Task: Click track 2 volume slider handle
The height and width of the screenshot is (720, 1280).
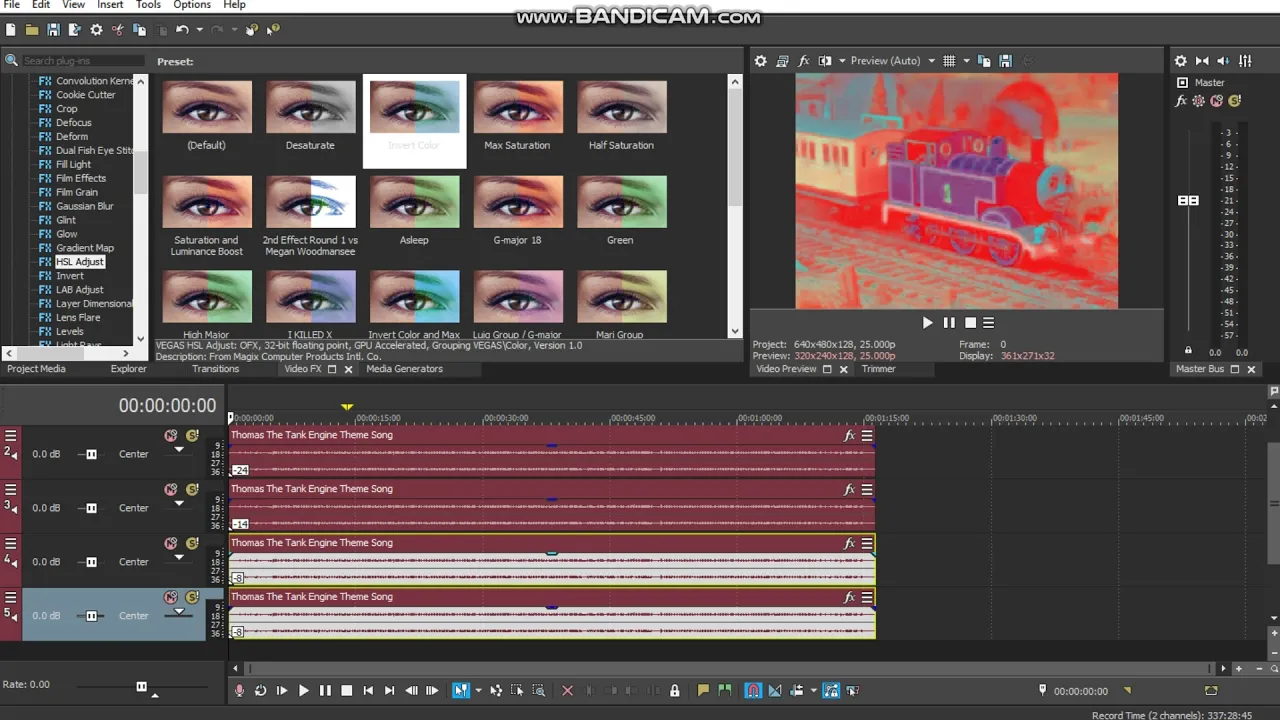Action: coord(91,454)
